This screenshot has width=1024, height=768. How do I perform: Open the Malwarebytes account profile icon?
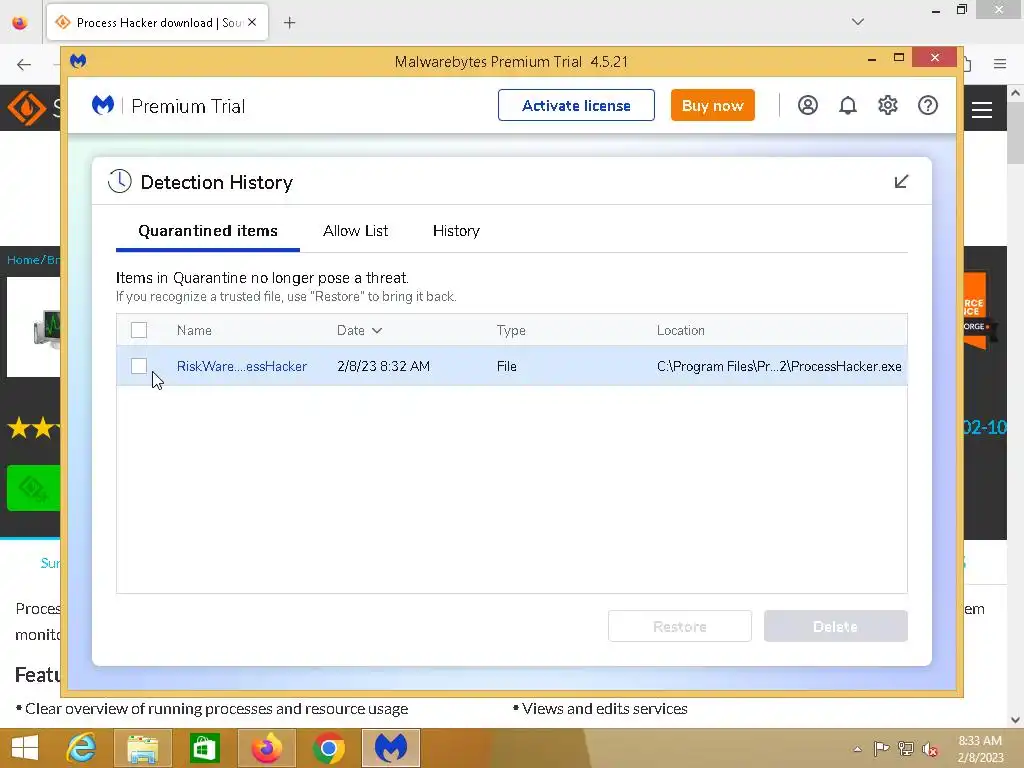pos(807,105)
